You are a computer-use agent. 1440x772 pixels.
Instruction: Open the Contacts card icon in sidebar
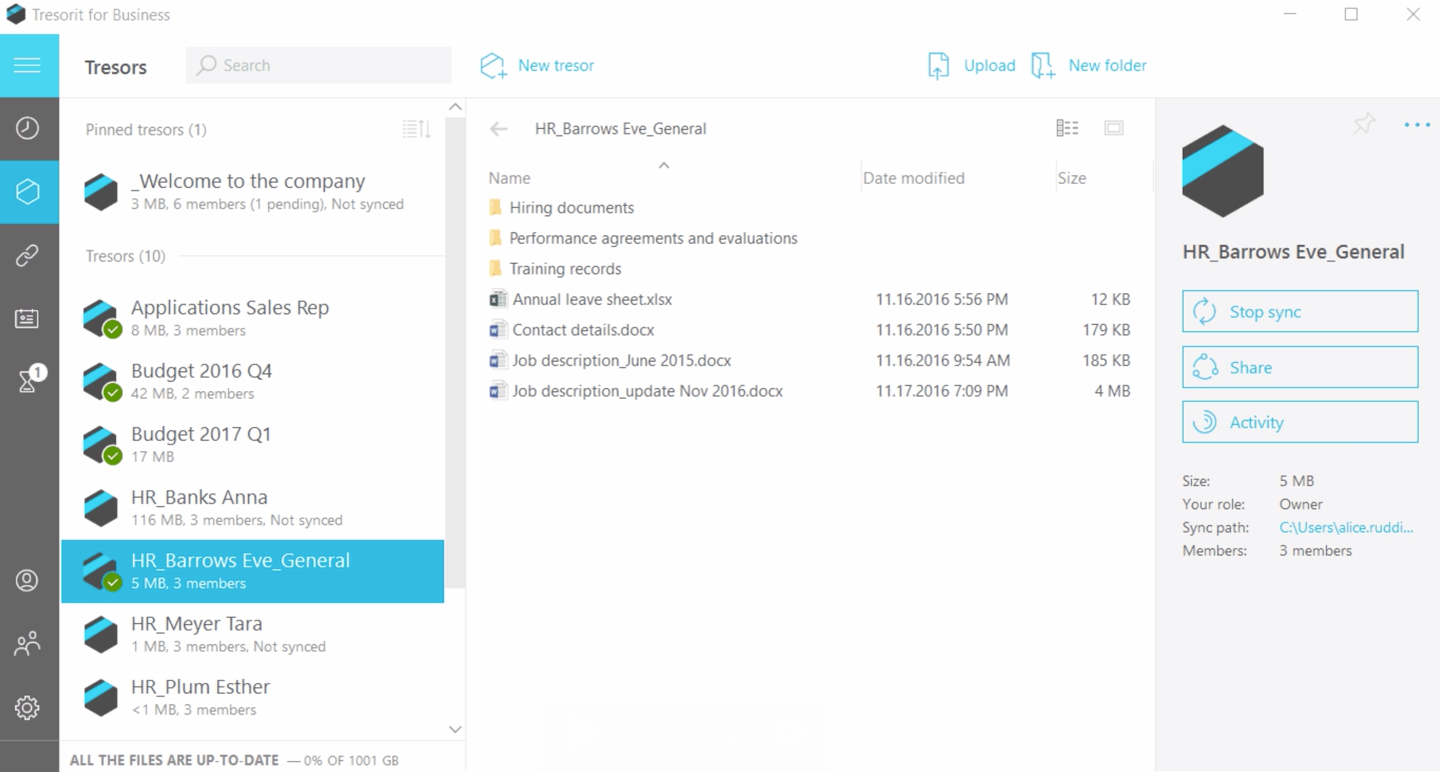[x=28, y=319]
